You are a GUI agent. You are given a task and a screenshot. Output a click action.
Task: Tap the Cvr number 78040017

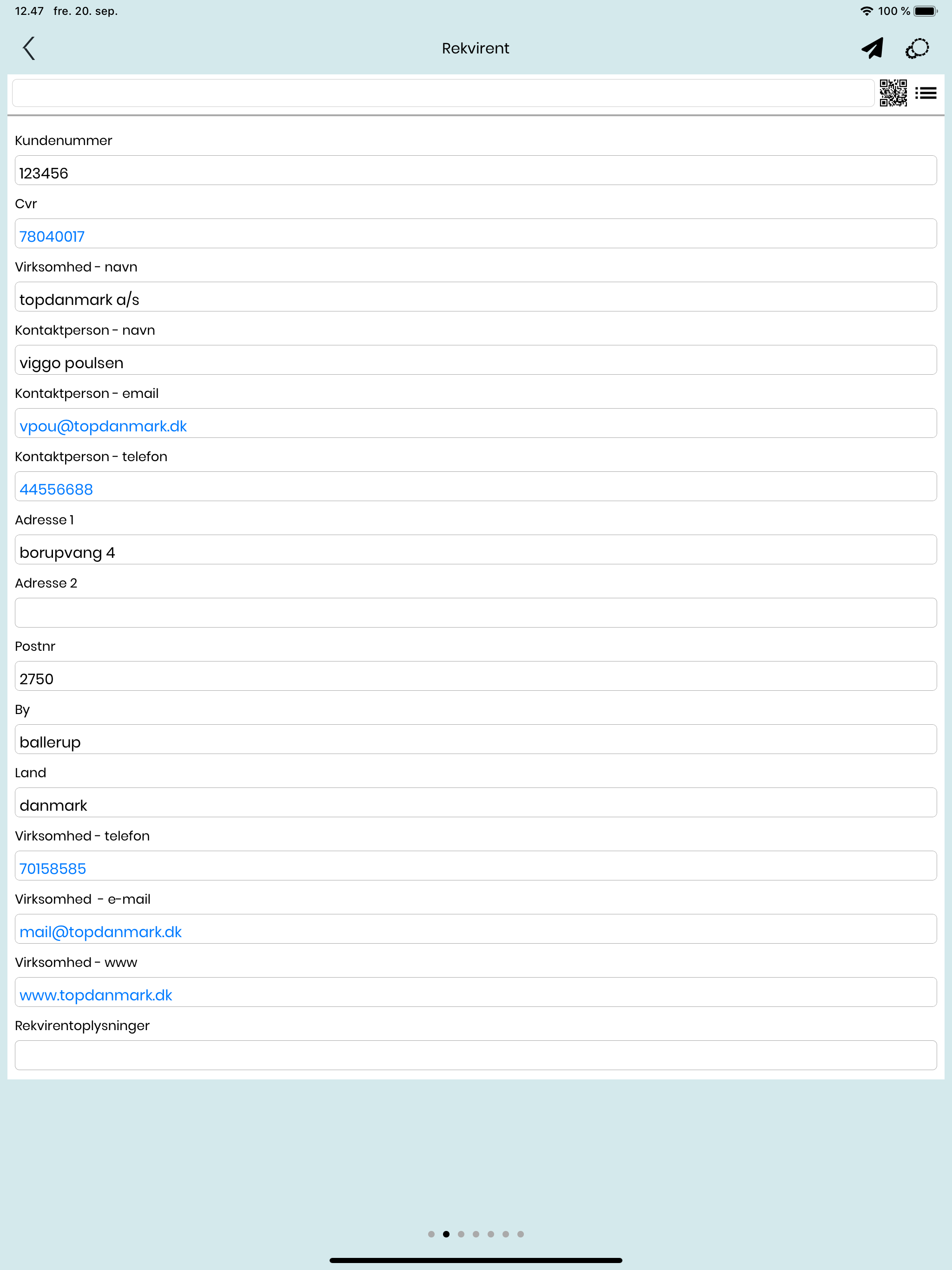click(x=52, y=237)
